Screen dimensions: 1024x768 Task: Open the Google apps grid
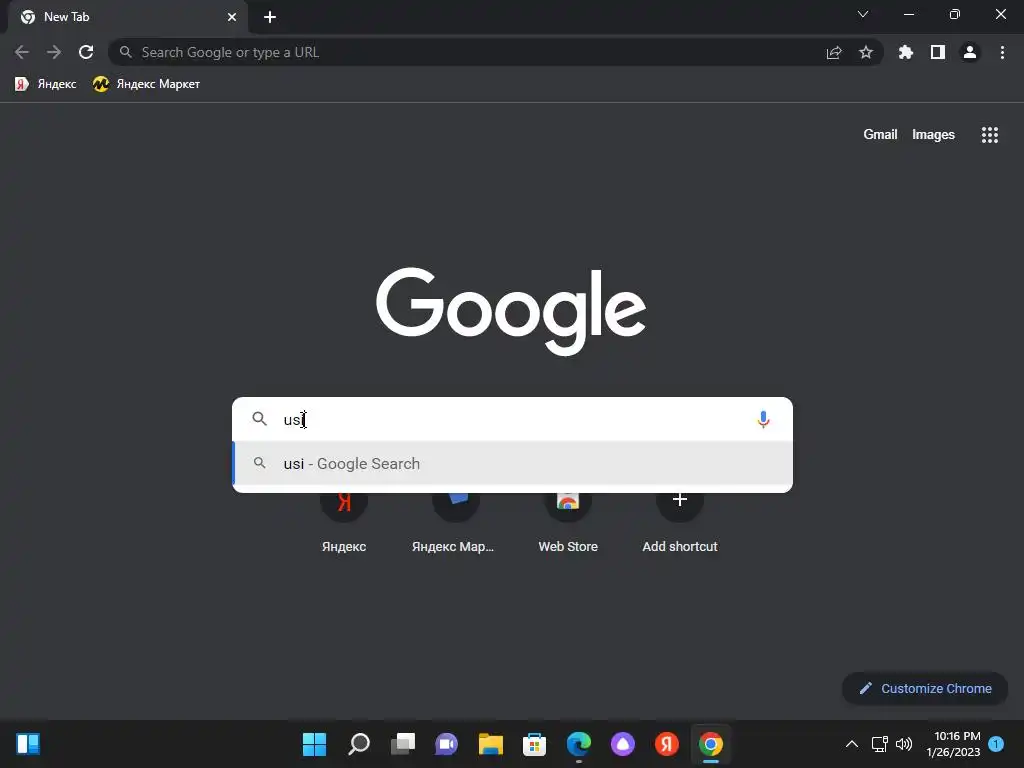(x=990, y=135)
